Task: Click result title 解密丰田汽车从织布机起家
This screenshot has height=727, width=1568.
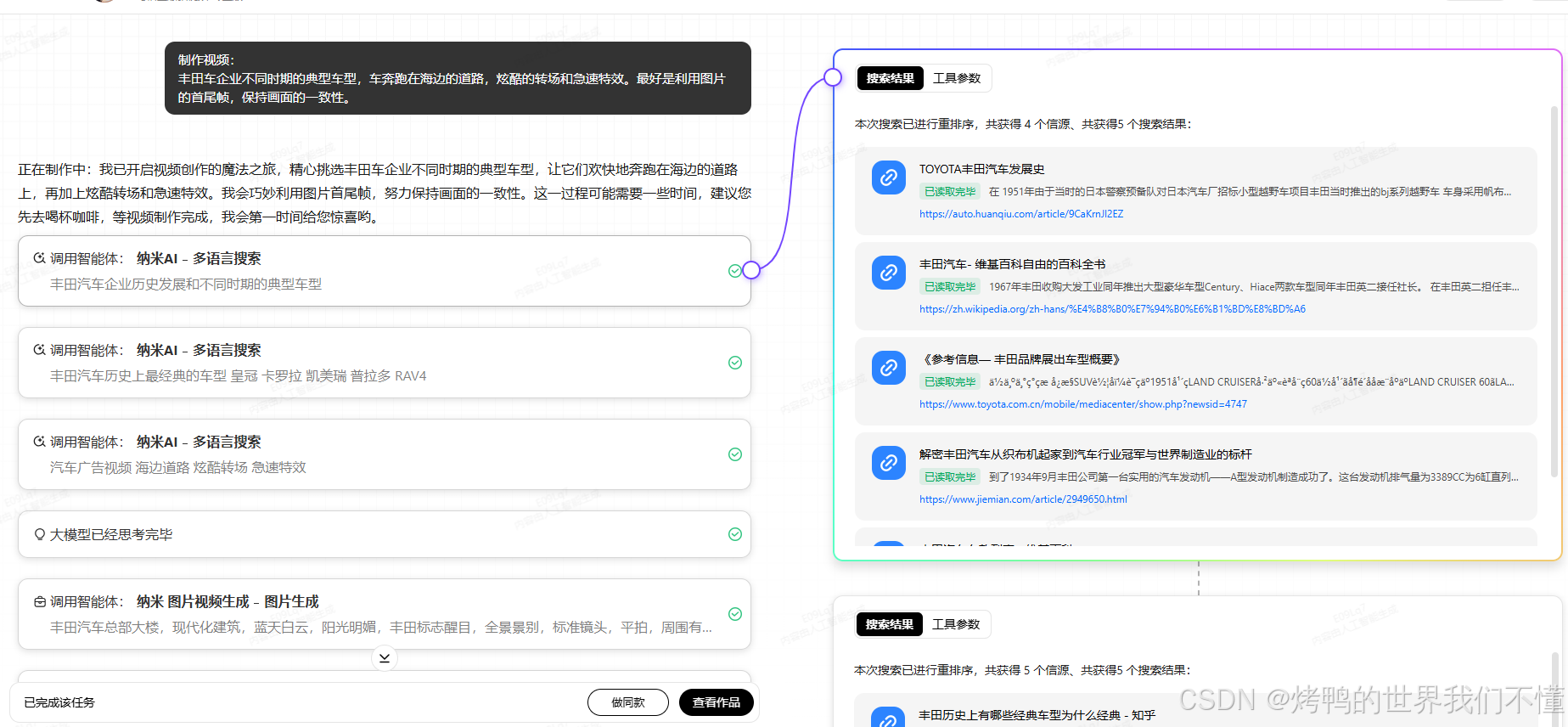Action: 1086,454
